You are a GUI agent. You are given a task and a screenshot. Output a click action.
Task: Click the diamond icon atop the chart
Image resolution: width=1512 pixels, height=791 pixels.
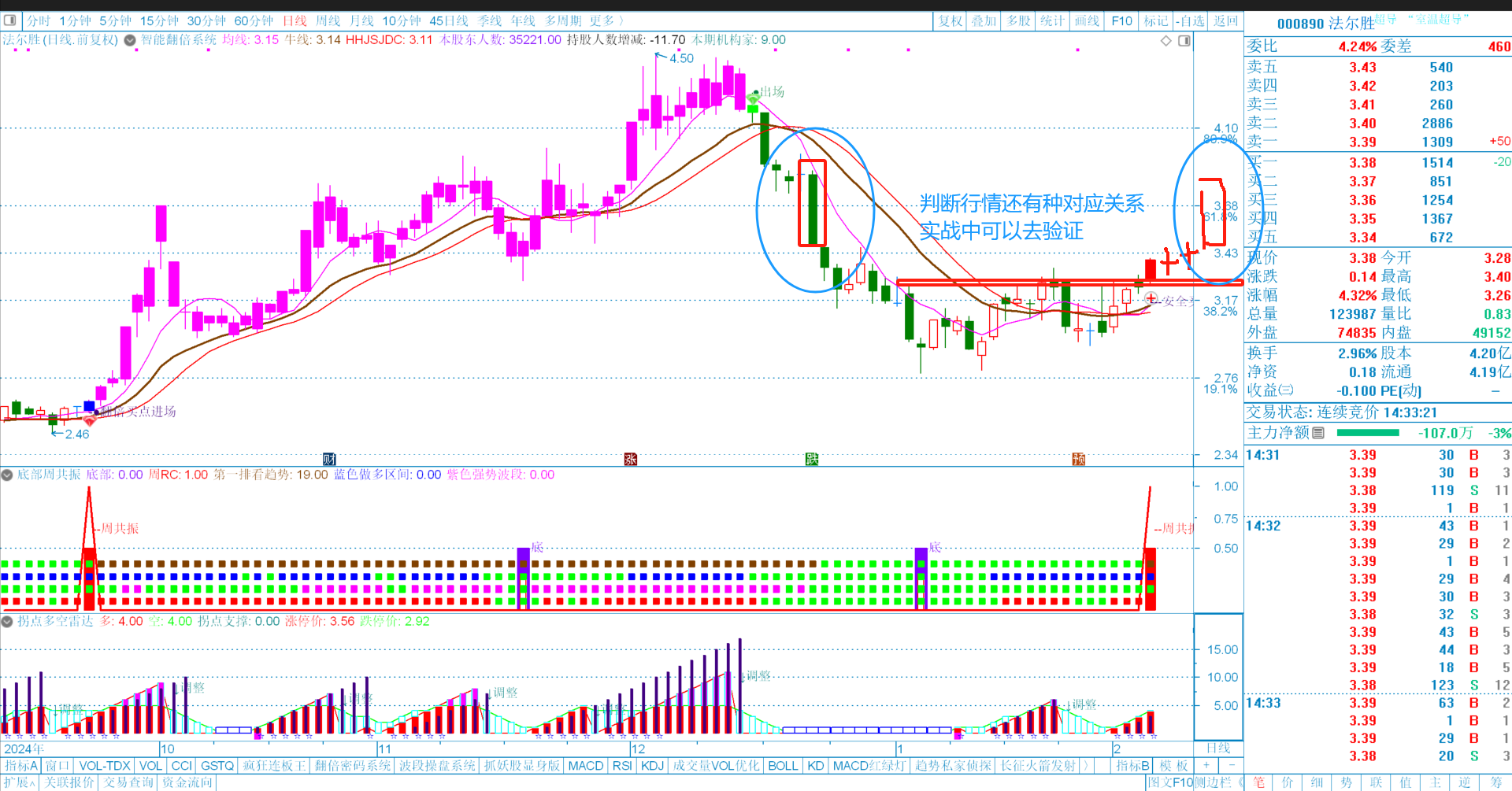coord(1166,41)
